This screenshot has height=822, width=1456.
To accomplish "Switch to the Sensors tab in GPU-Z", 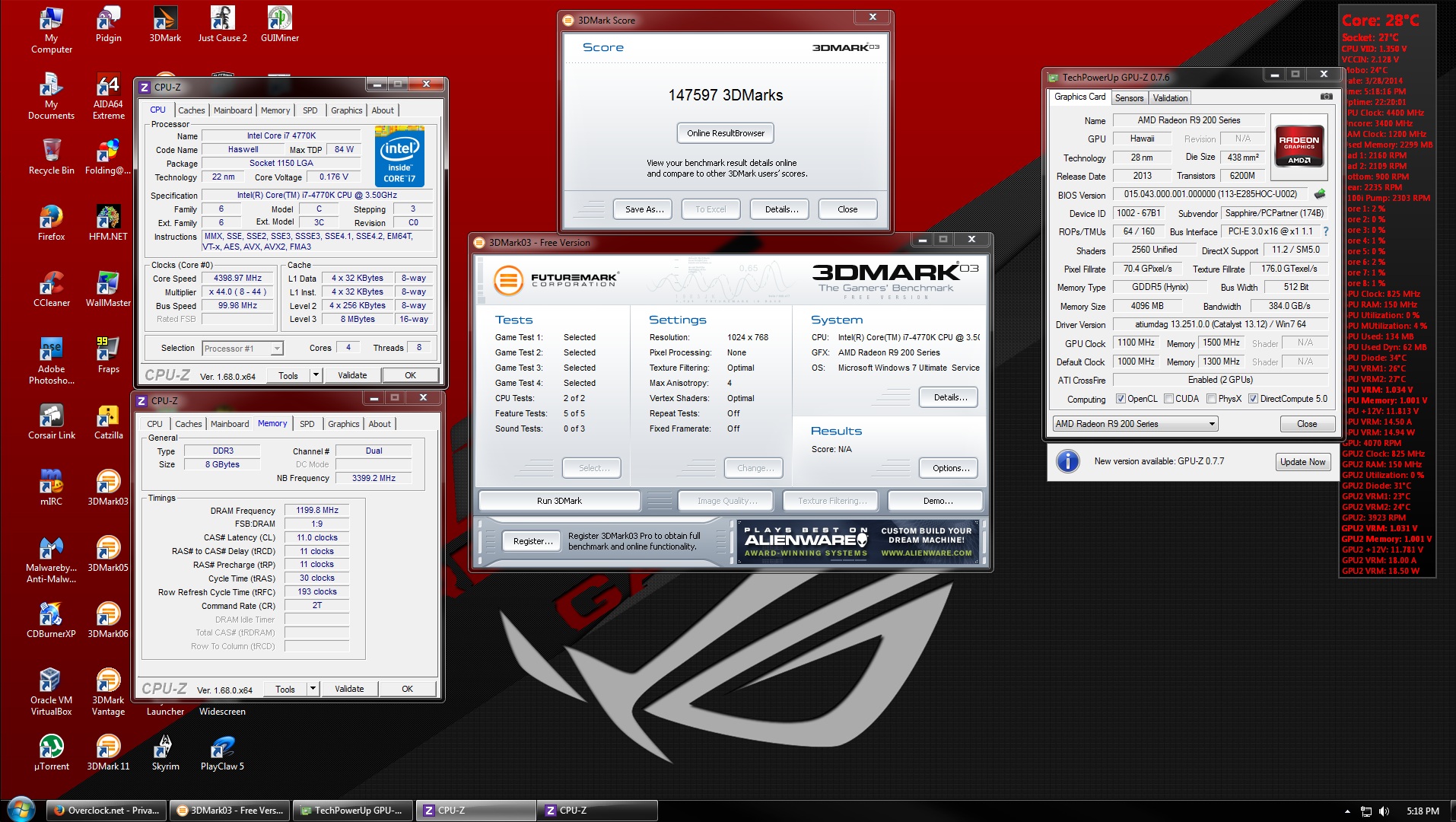I will coord(1129,98).
